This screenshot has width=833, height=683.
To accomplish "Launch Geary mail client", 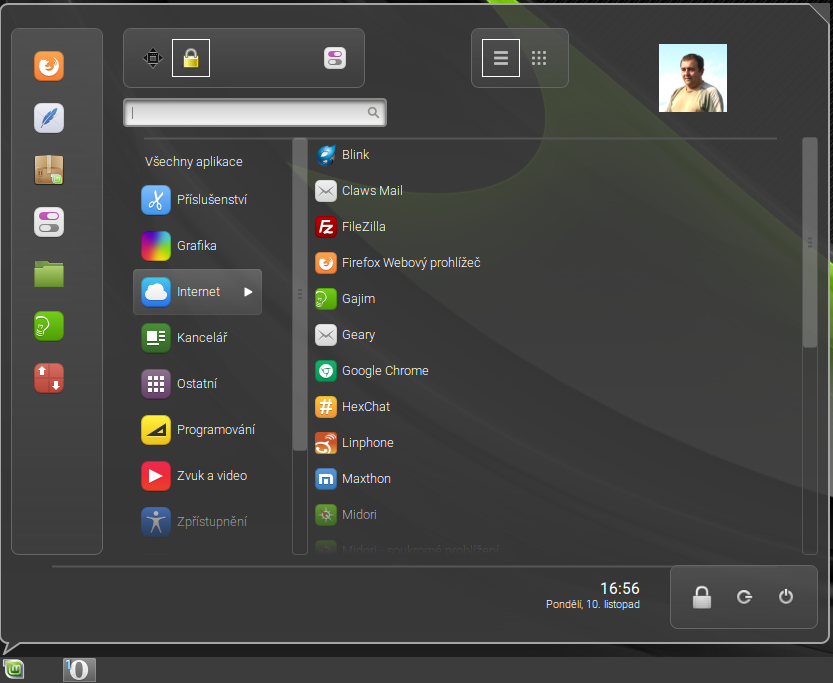I will click(345, 335).
